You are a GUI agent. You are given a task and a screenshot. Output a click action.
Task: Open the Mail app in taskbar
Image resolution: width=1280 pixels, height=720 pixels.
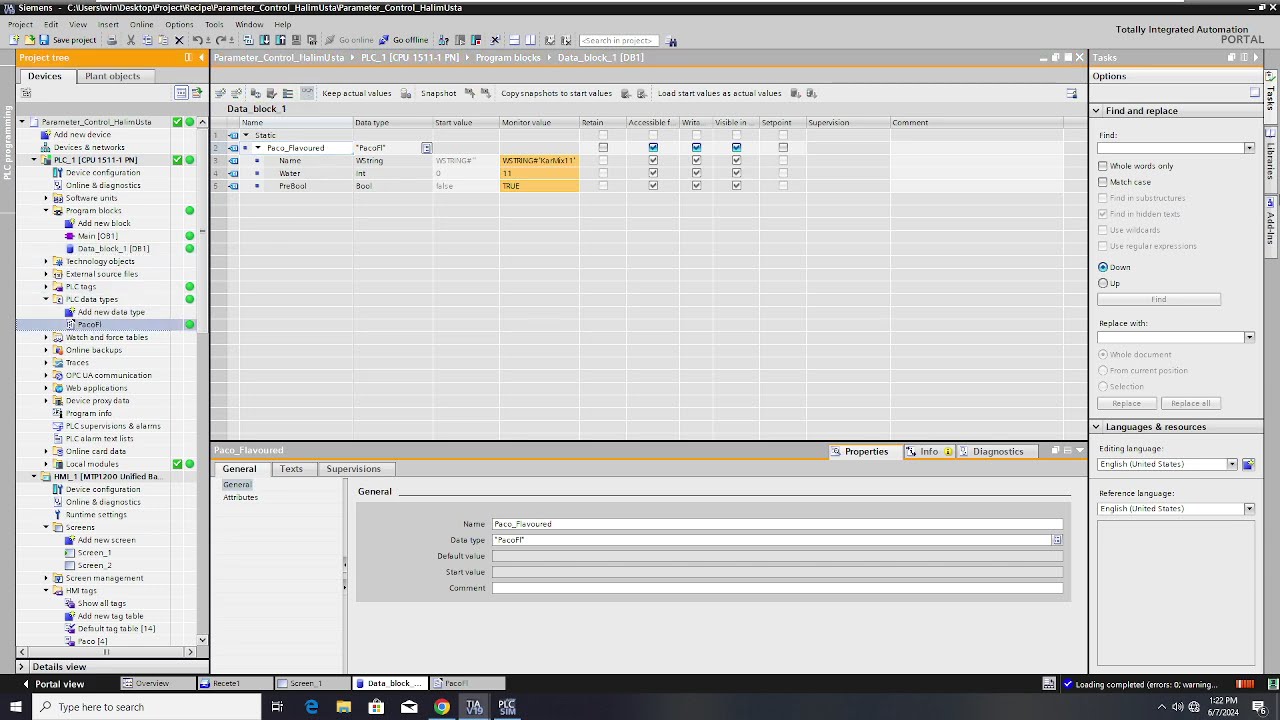pos(409,707)
